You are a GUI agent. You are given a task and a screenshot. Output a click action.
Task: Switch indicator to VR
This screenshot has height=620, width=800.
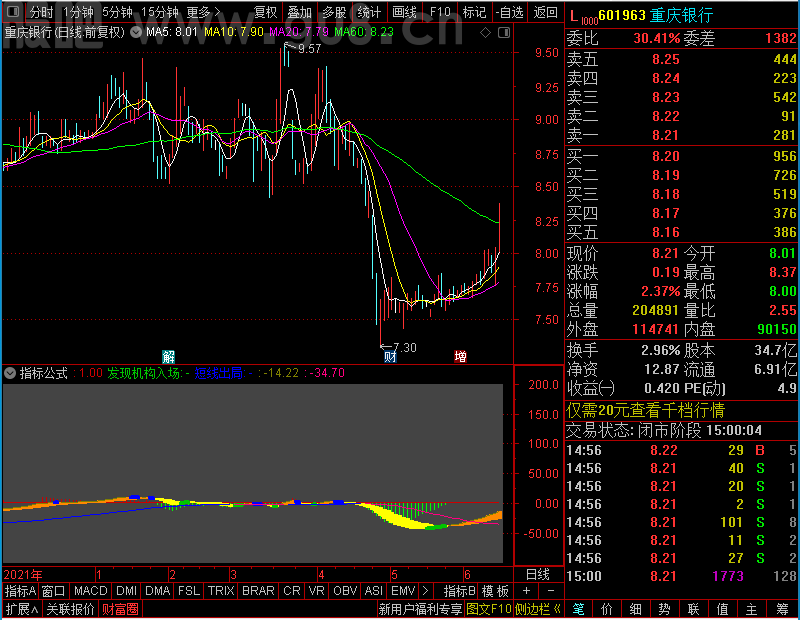[316, 591]
